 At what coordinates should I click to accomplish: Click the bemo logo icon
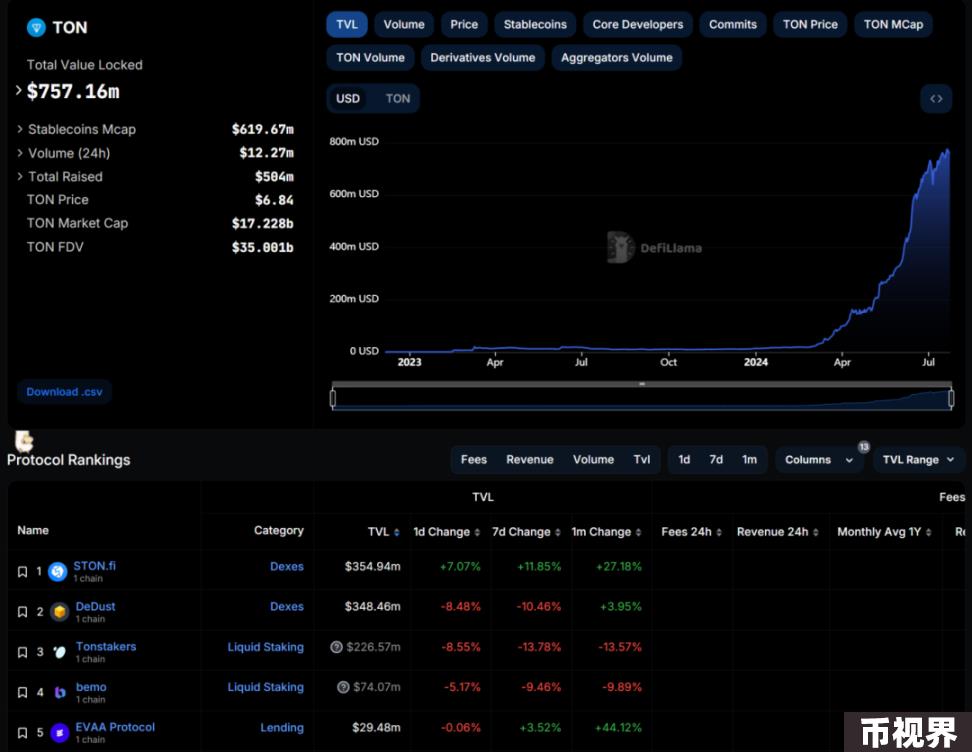[60, 692]
